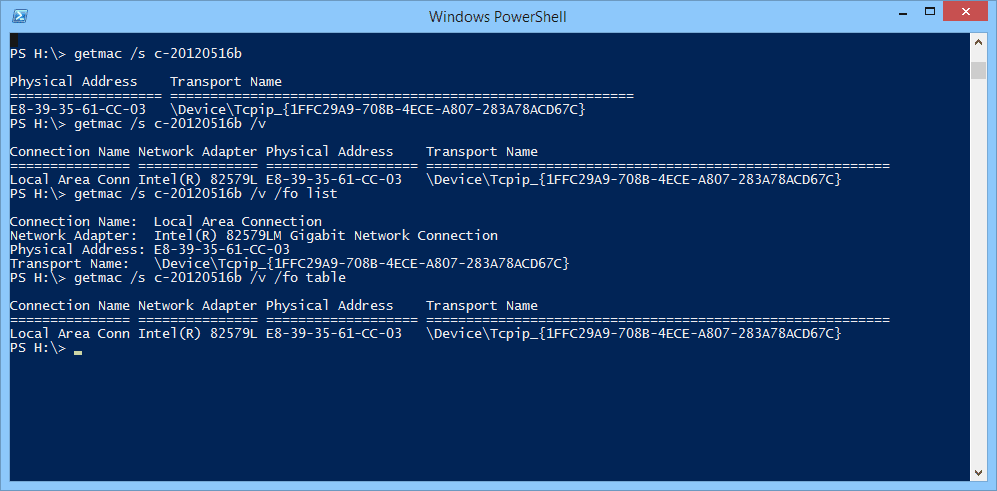
Task: Click the blinking cursor at the last prompt
Action: click(78, 352)
